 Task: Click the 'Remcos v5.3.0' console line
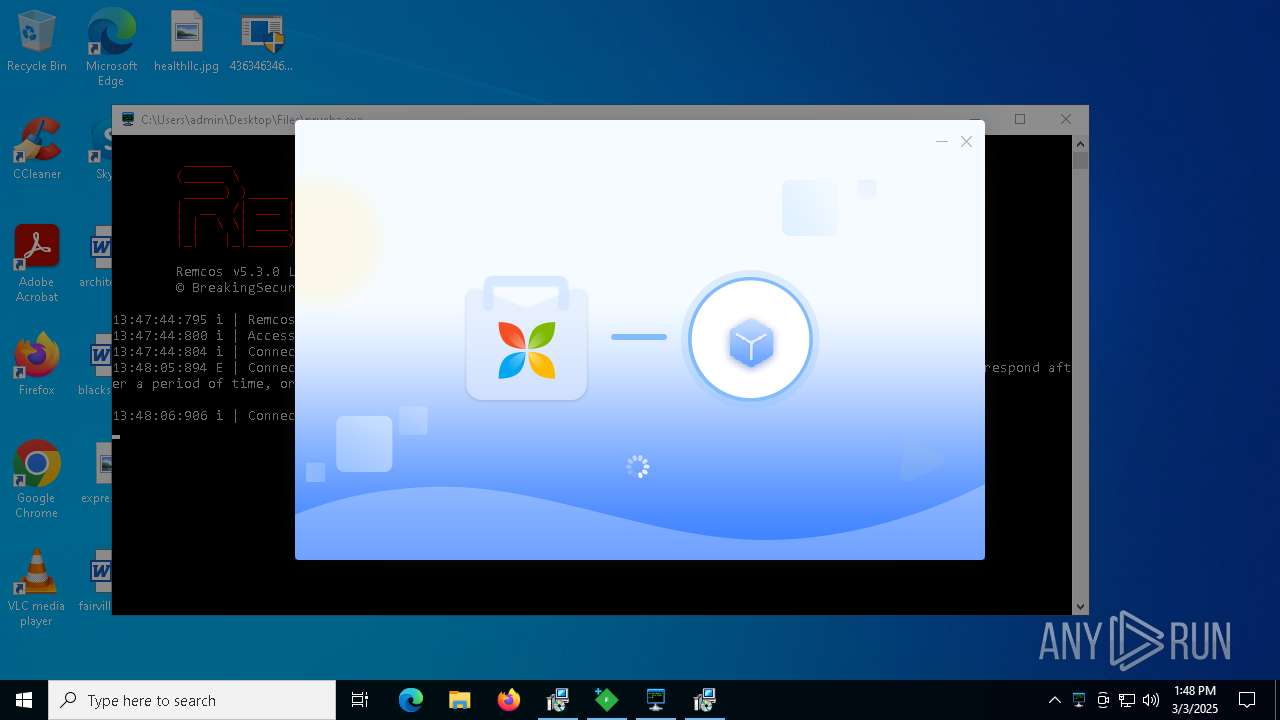(235, 271)
